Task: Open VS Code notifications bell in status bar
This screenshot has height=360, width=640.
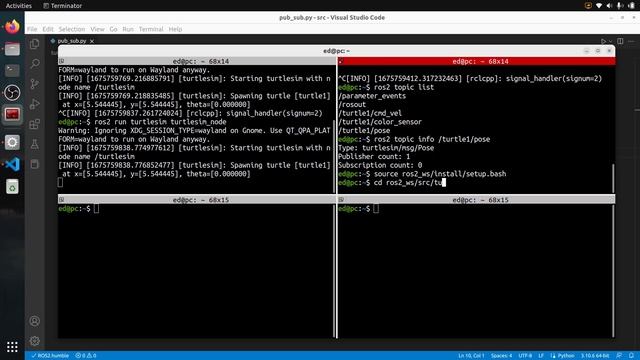Action: 631,356
